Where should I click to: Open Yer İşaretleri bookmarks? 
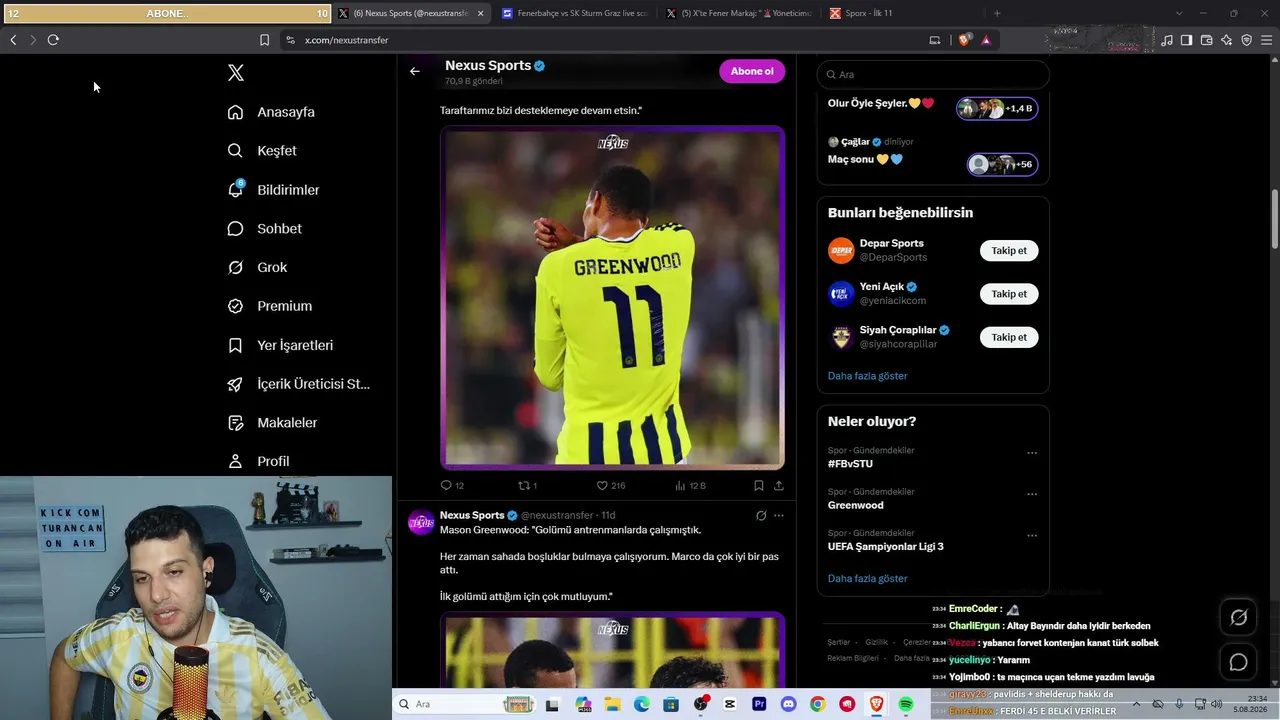[280, 345]
